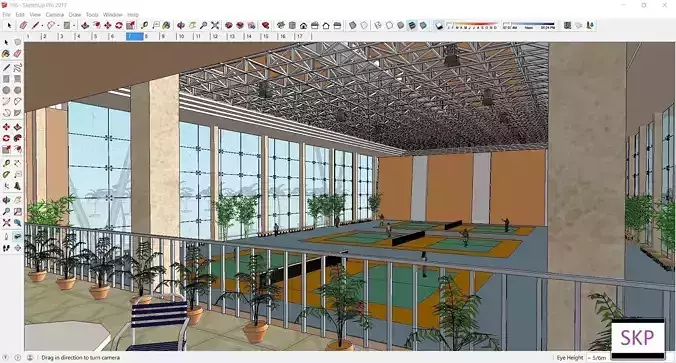Activate the Zoom Window tool
Image resolution: width=676 pixels, height=363 pixels.
tap(17, 212)
